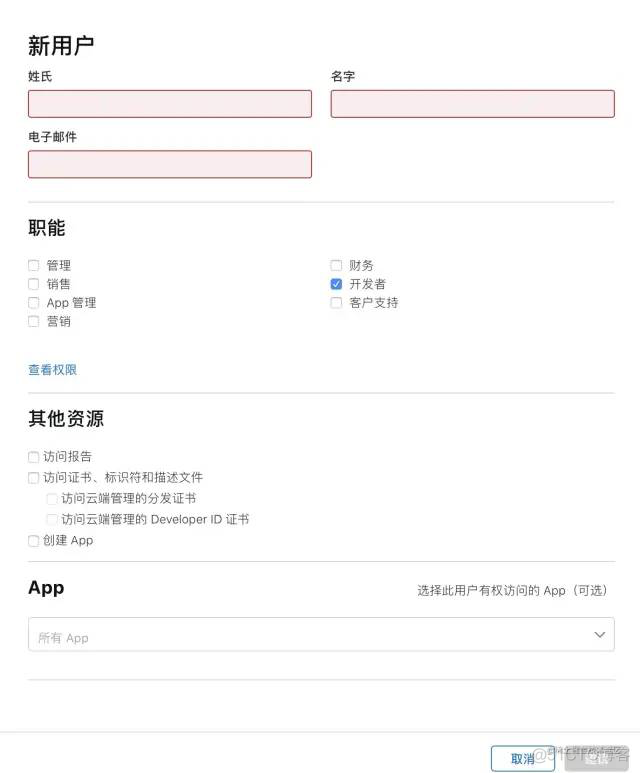
Task: Check the 访问报告 checkbox
Action: (34, 457)
